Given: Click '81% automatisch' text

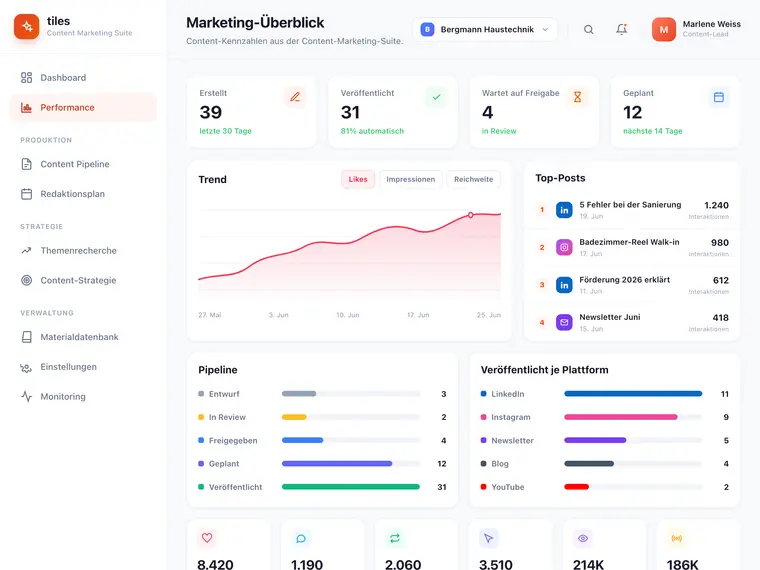Looking at the screenshot, I should 372,131.
